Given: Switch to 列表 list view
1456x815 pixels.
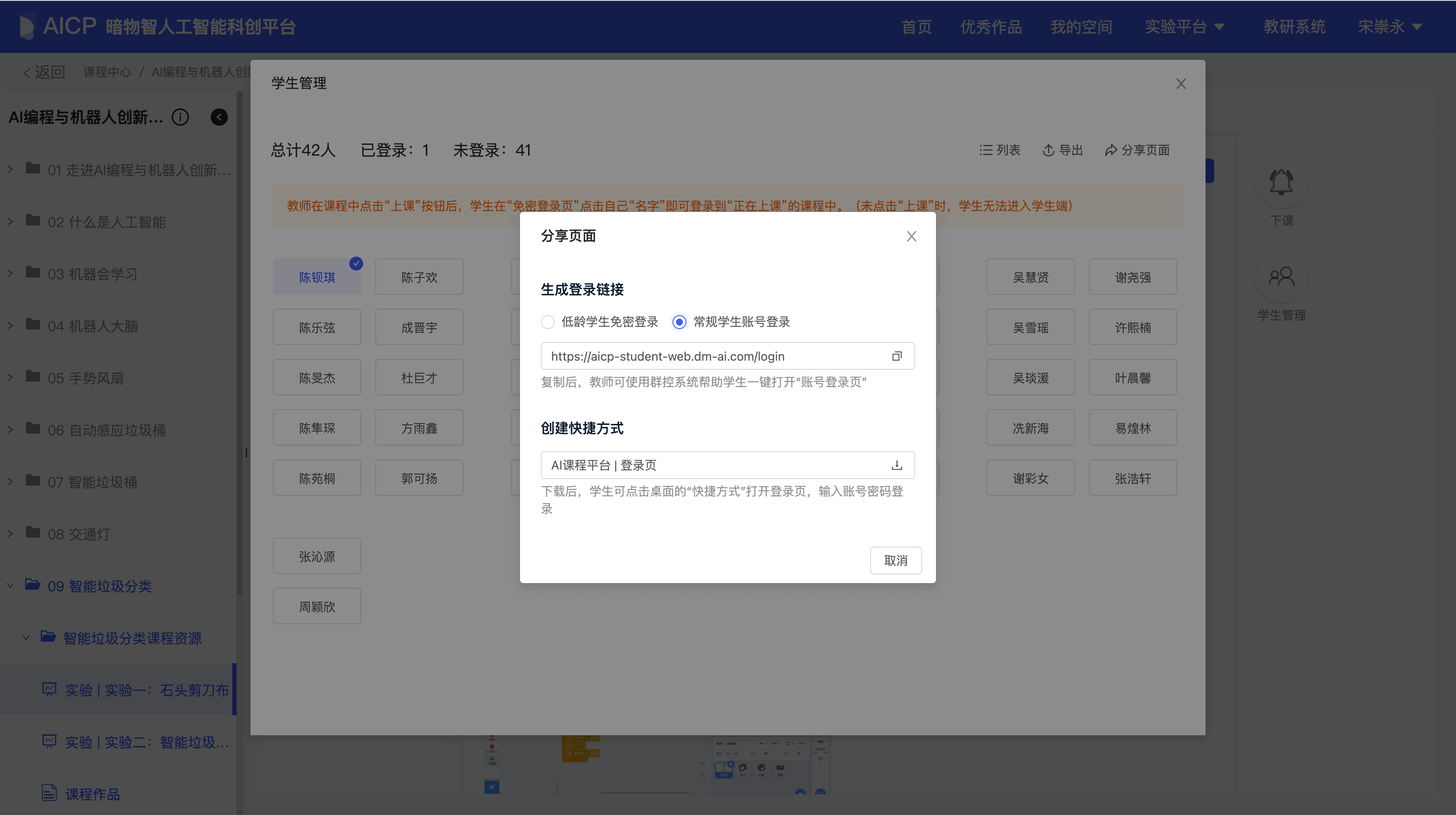Looking at the screenshot, I should pyautogui.click(x=1000, y=150).
